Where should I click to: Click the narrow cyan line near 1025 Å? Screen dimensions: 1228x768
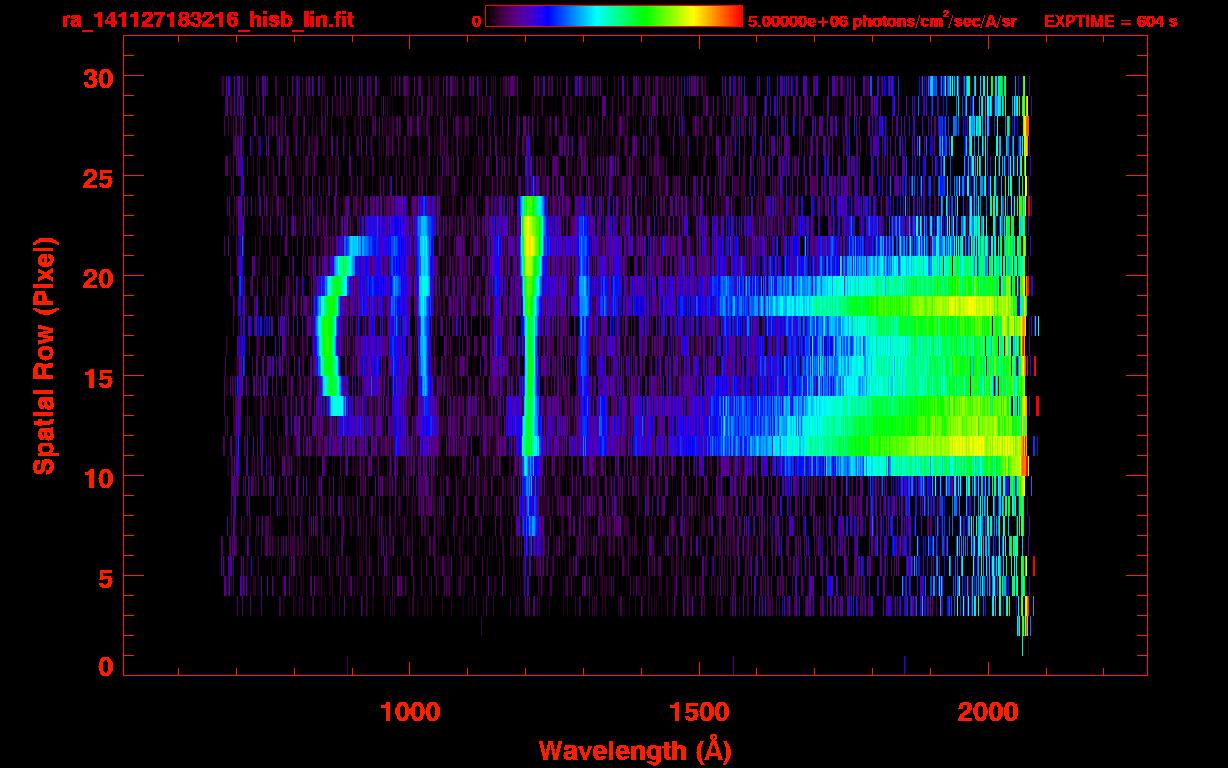point(424,305)
